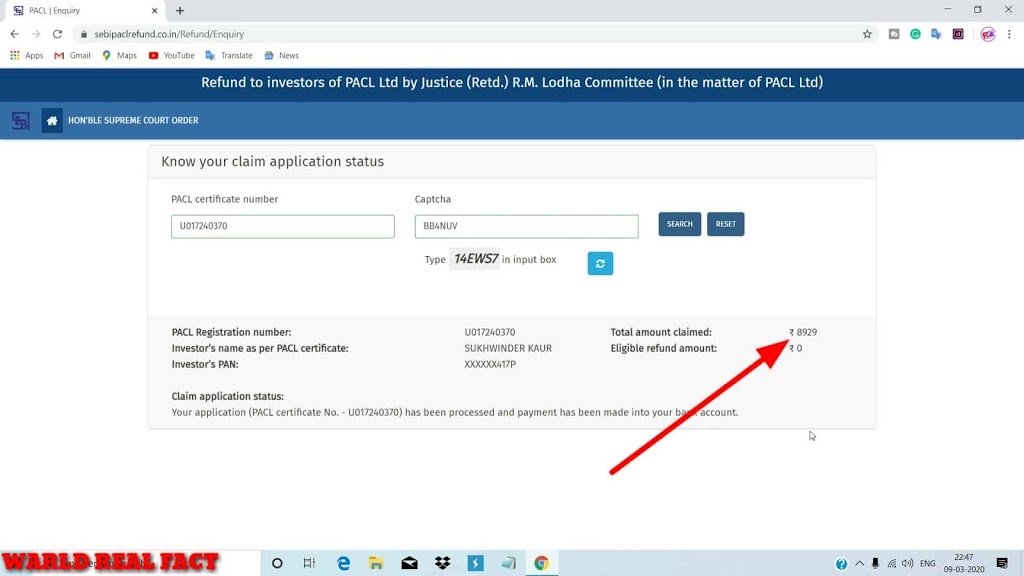Click the microphone tray icon
Viewport: 1024px width, 576px height.
click(875, 563)
